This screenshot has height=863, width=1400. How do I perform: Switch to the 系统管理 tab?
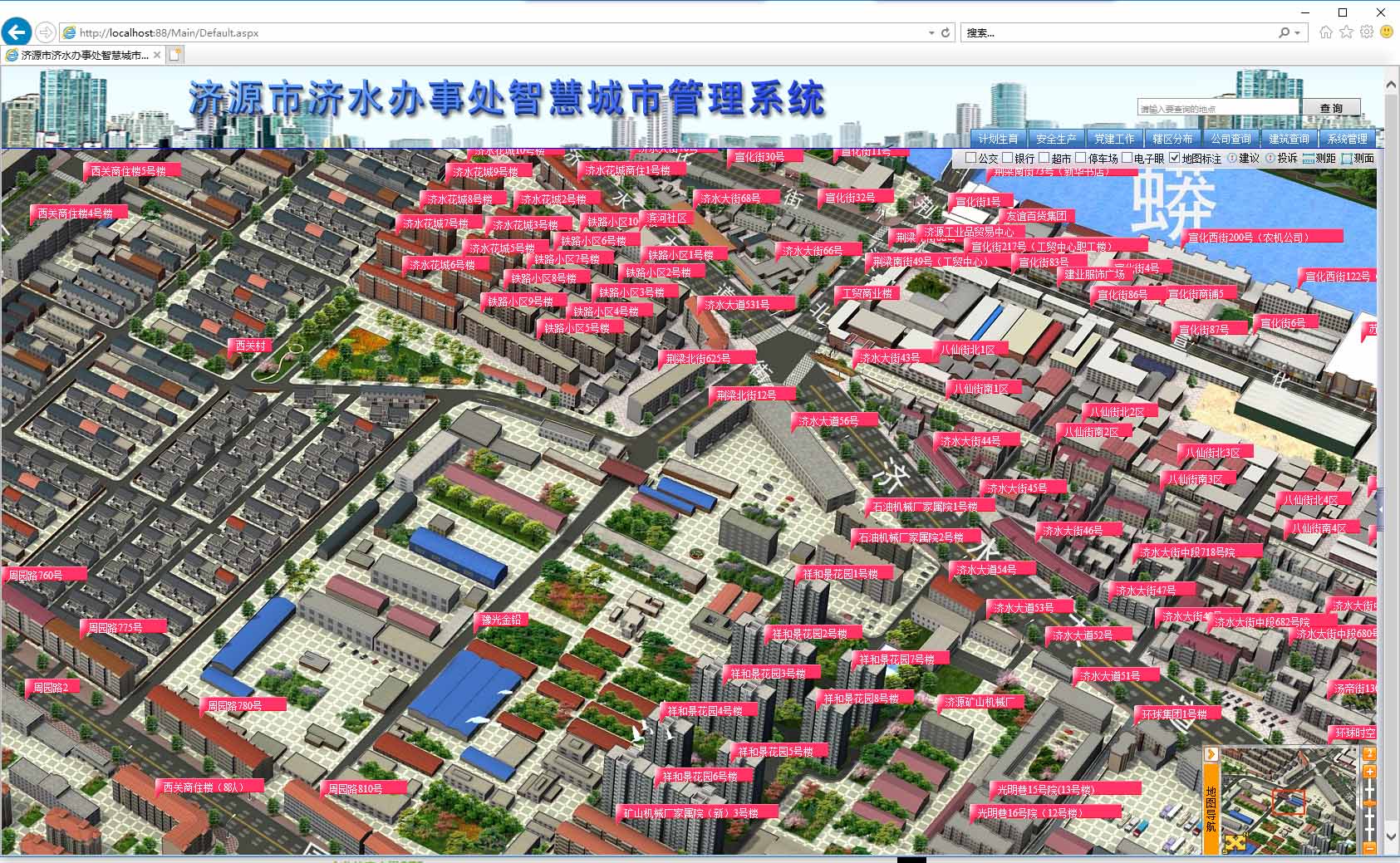pyautogui.click(x=1348, y=139)
